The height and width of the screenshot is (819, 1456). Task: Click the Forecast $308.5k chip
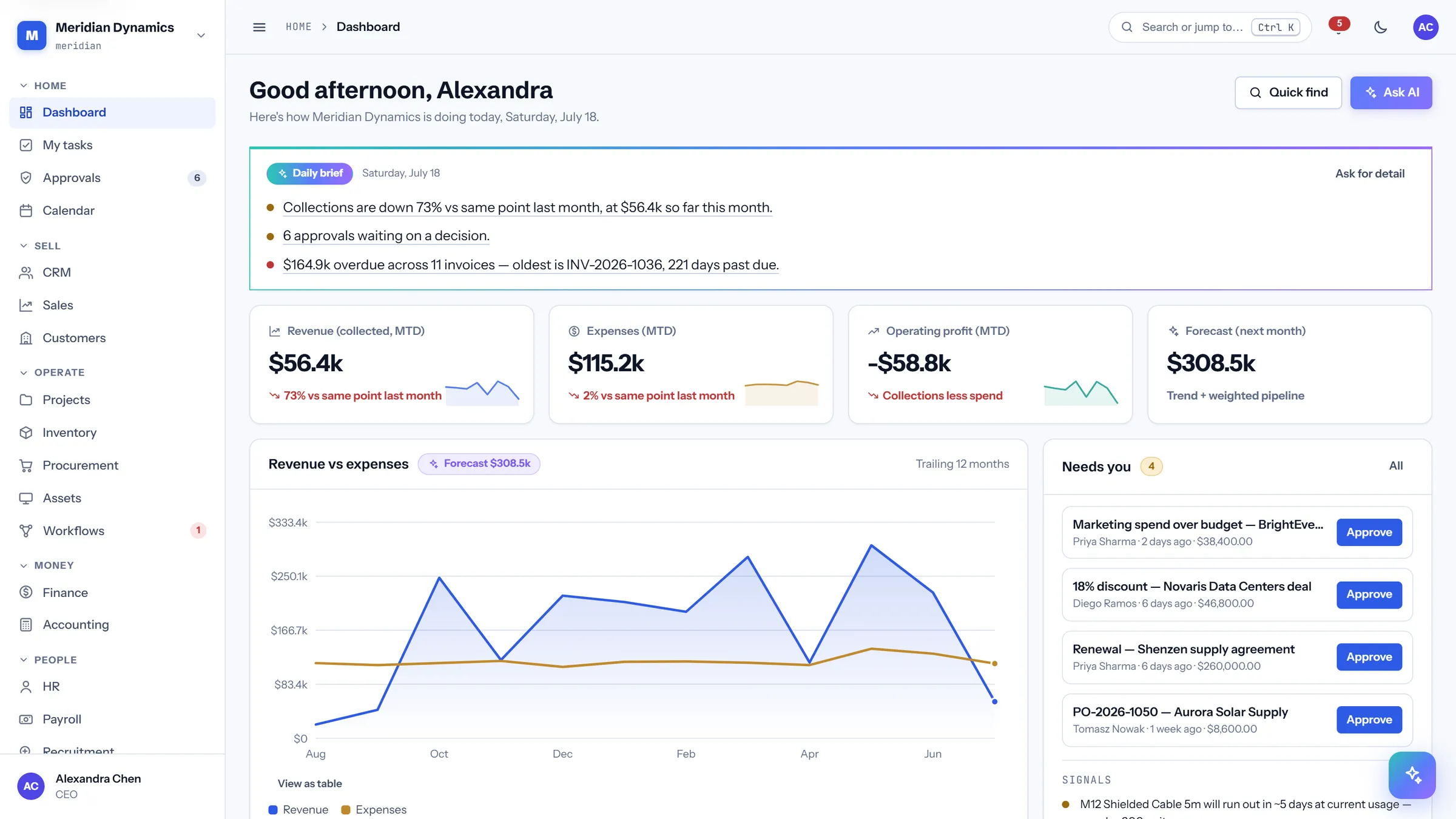point(479,463)
